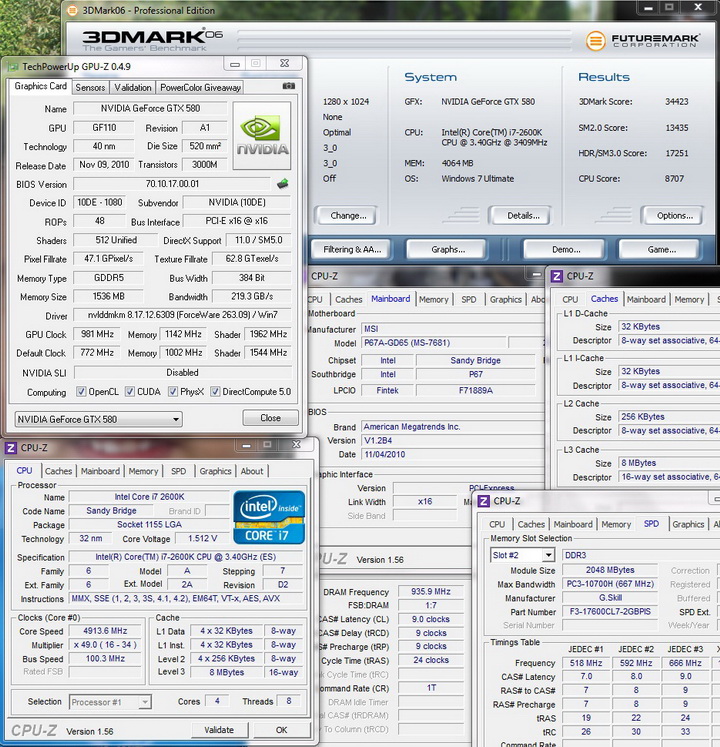Click the Futuremark logo in 3DMark06
The height and width of the screenshot is (747, 720).
click(643, 40)
